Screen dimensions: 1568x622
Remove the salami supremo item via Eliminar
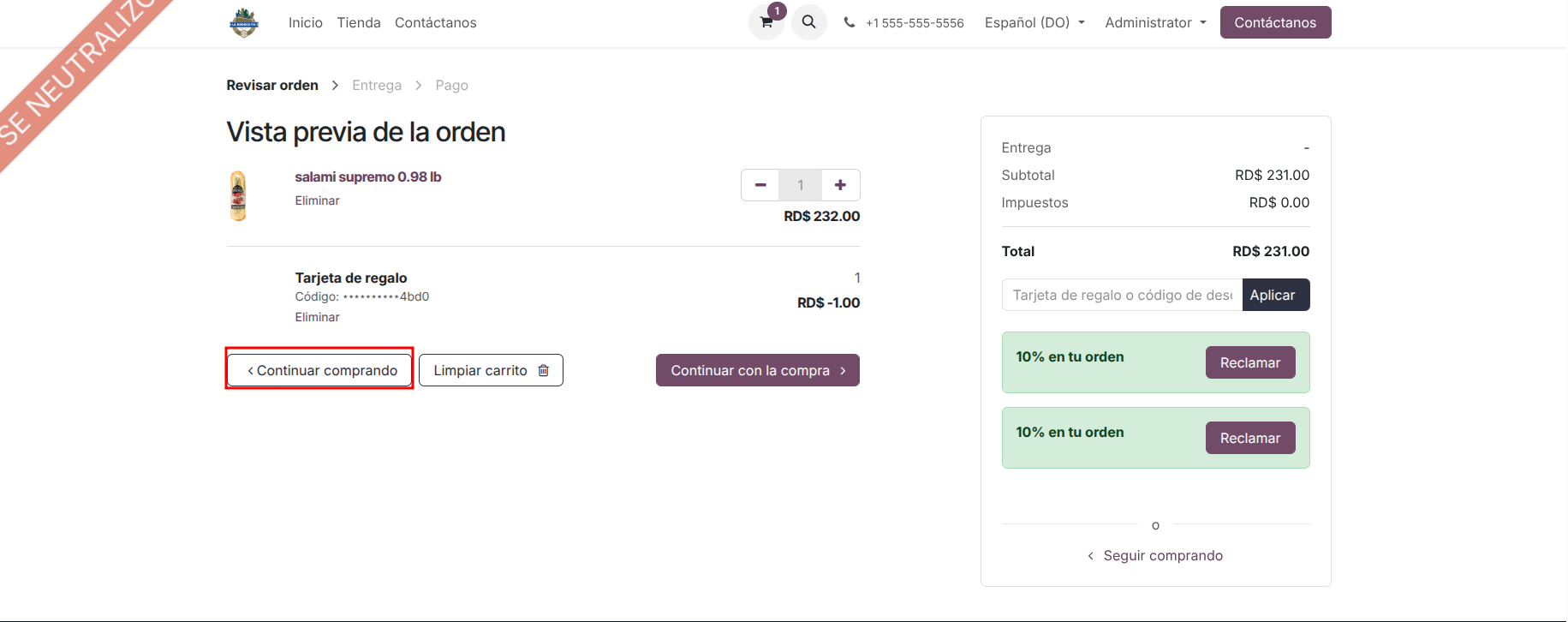click(317, 200)
